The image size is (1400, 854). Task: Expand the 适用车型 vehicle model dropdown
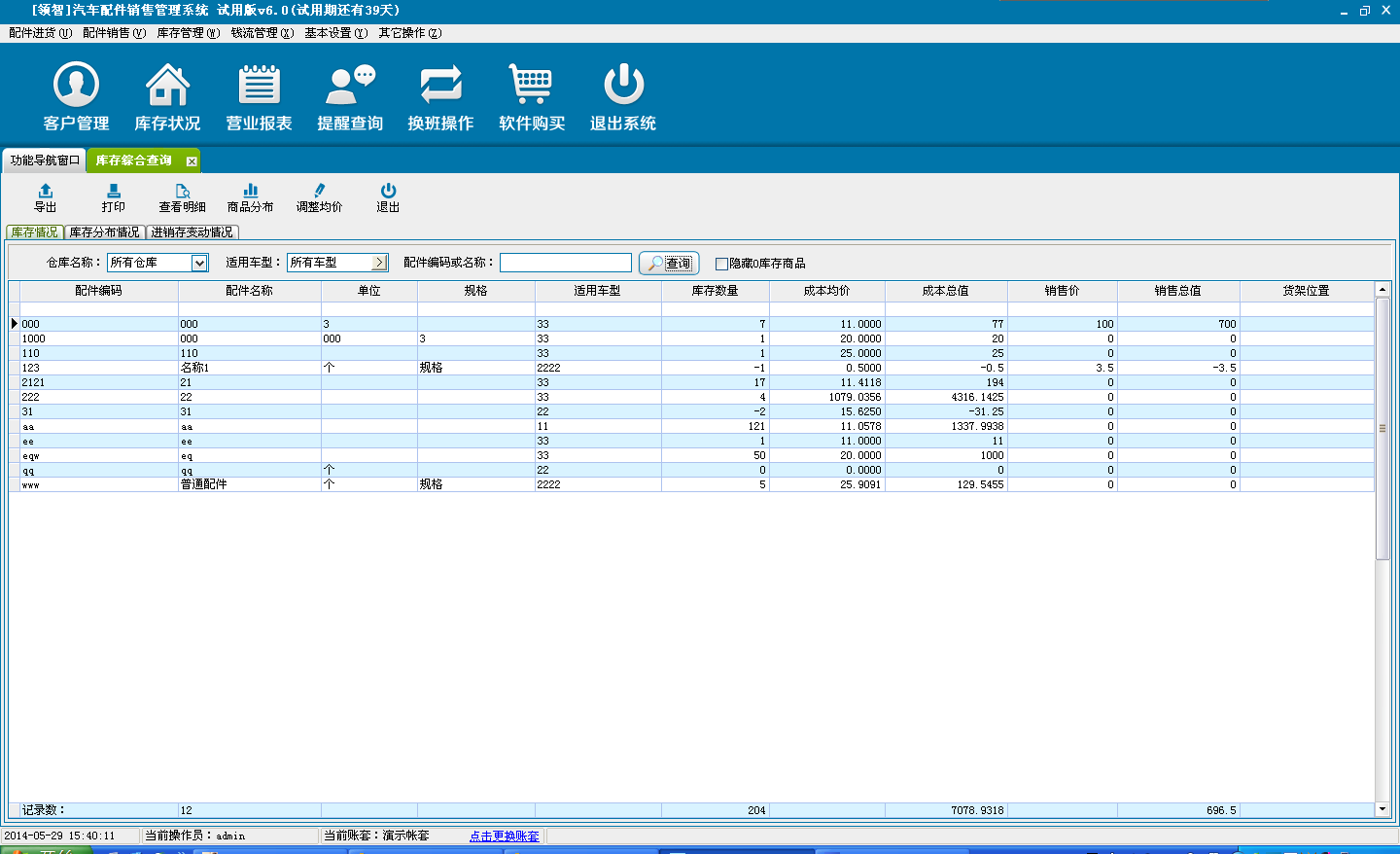tap(379, 263)
